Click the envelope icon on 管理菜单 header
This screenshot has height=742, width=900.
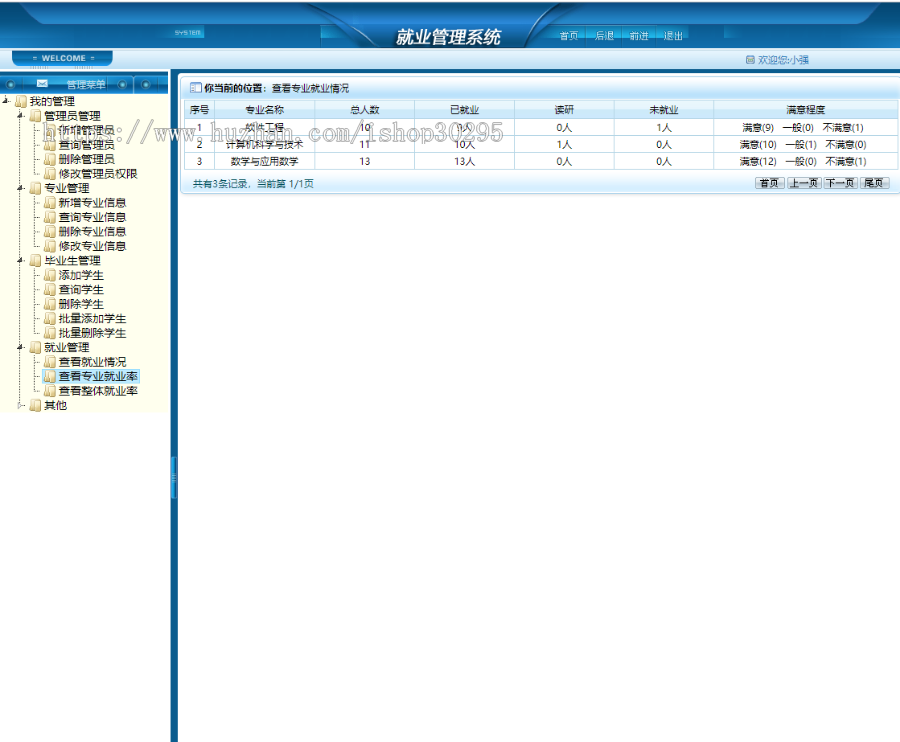pos(40,84)
